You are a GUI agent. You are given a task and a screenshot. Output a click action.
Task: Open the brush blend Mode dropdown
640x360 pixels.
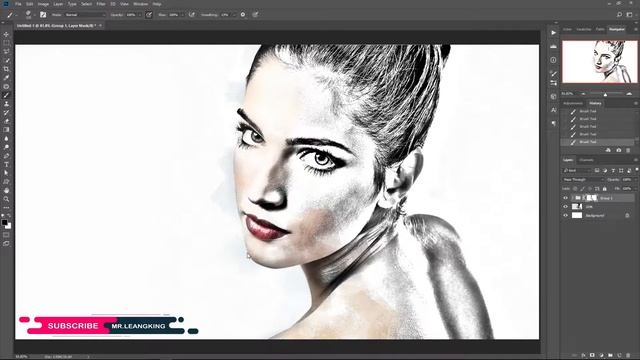coord(84,15)
